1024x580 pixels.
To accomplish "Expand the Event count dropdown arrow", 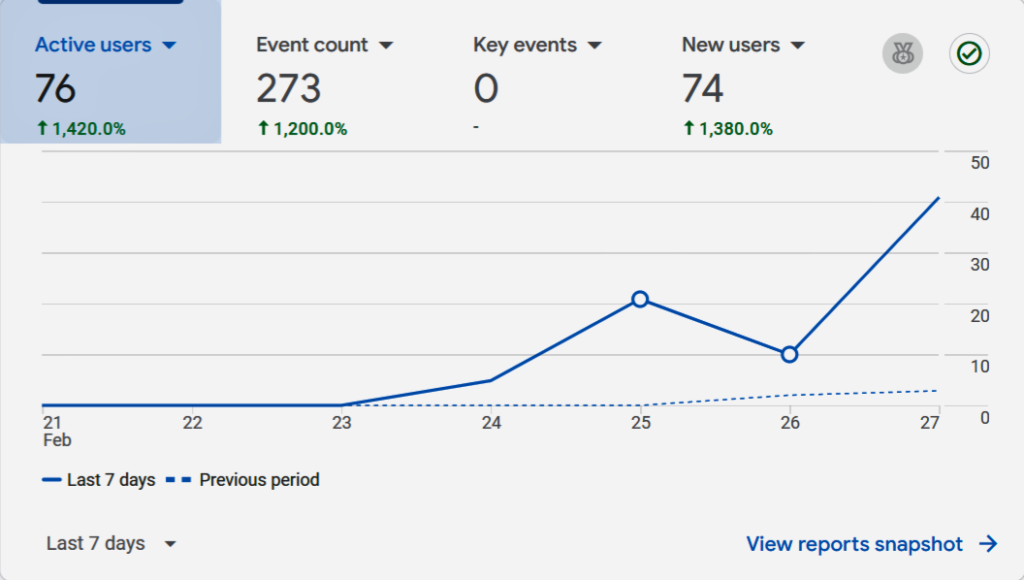I will point(386,46).
